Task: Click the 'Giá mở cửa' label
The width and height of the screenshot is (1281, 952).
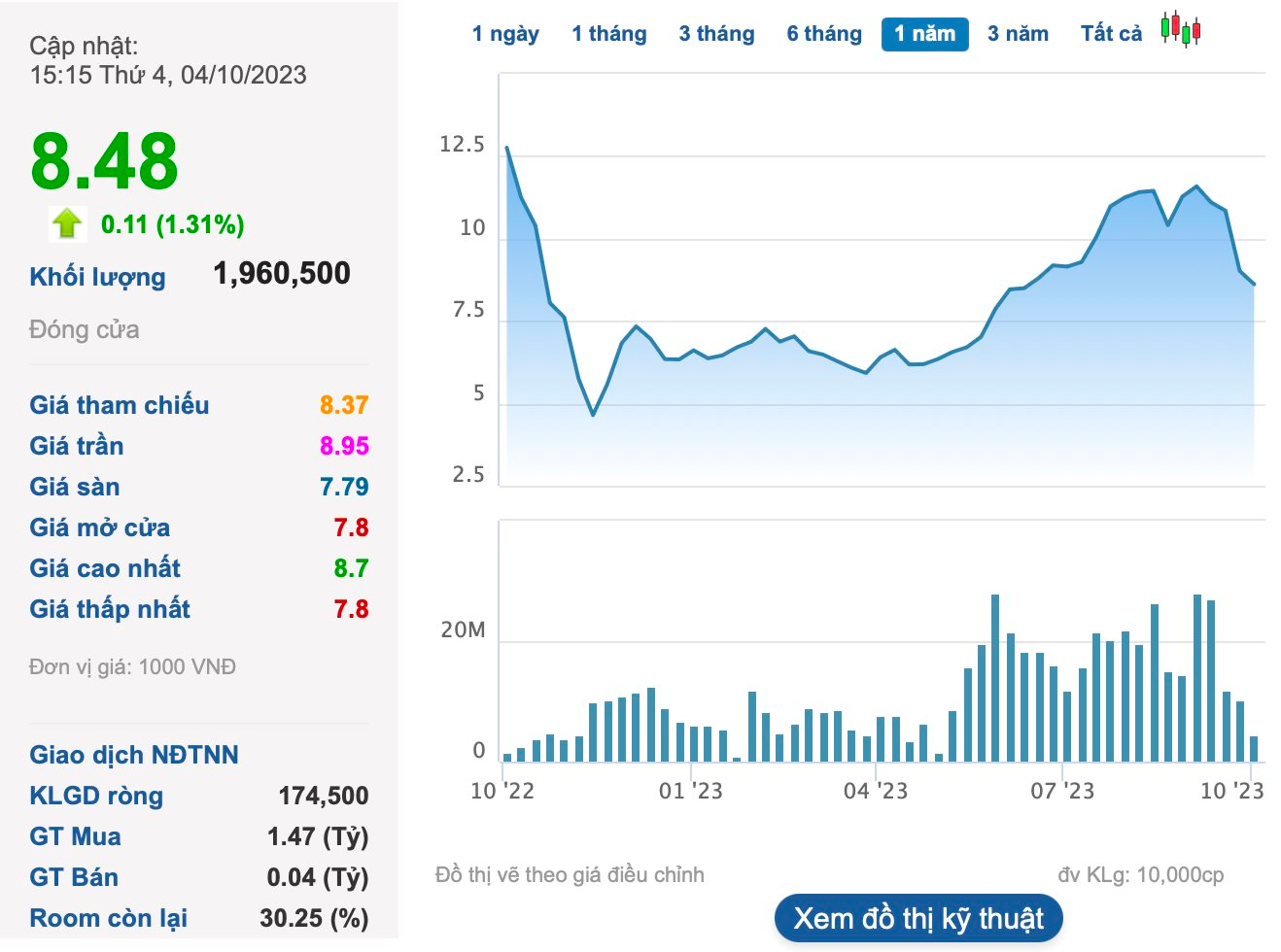Action: [x=100, y=527]
